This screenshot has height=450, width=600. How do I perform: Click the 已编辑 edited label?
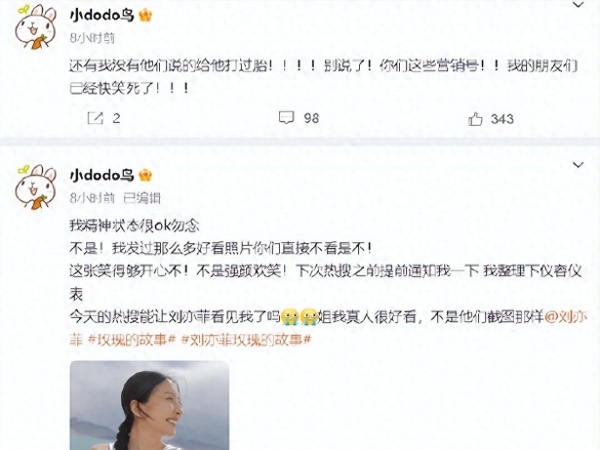[142, 198]
